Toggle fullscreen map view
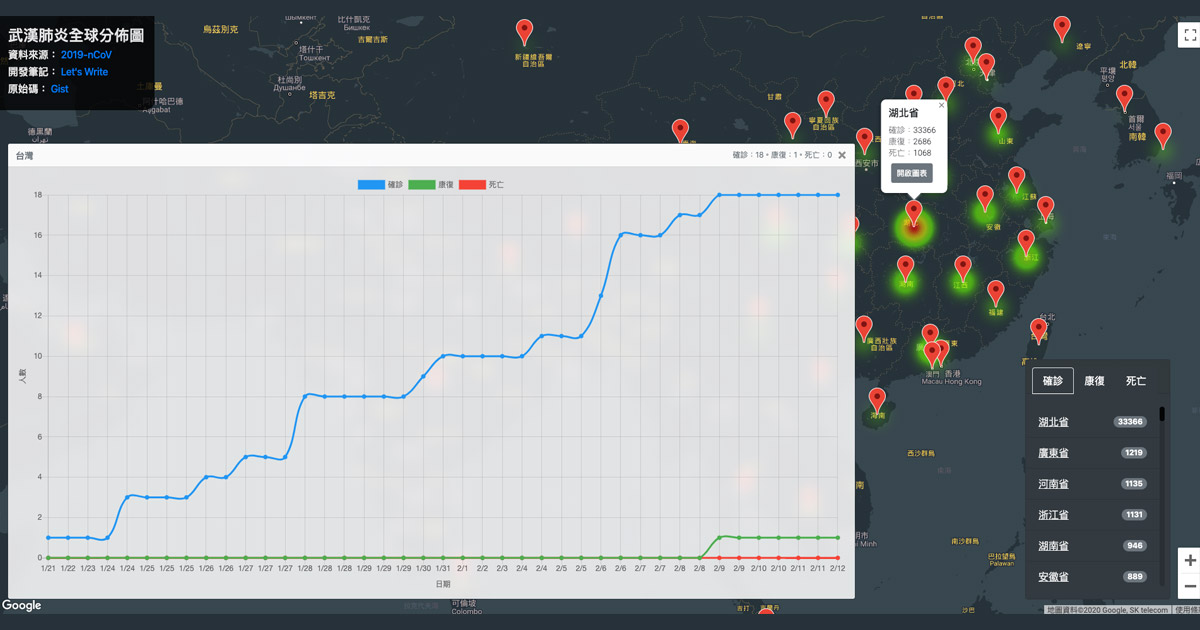The image size is (1200, 630). point(1189,35)
